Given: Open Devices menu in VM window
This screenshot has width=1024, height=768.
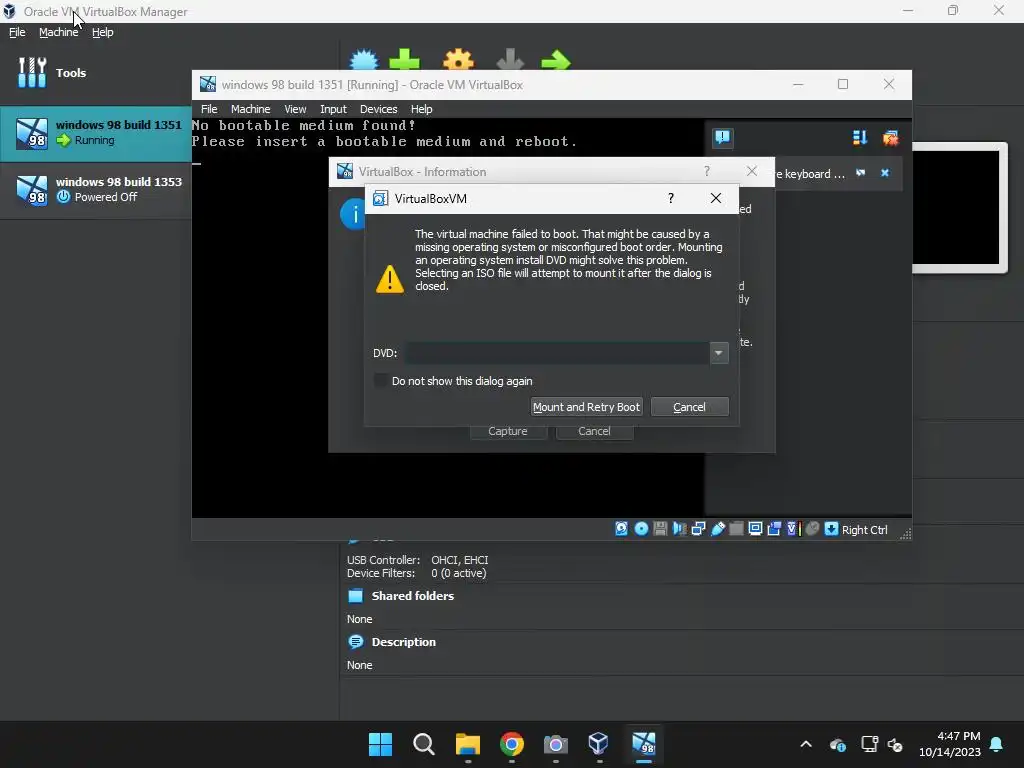Looking at the screenshot, I should (x=378, y=109).
